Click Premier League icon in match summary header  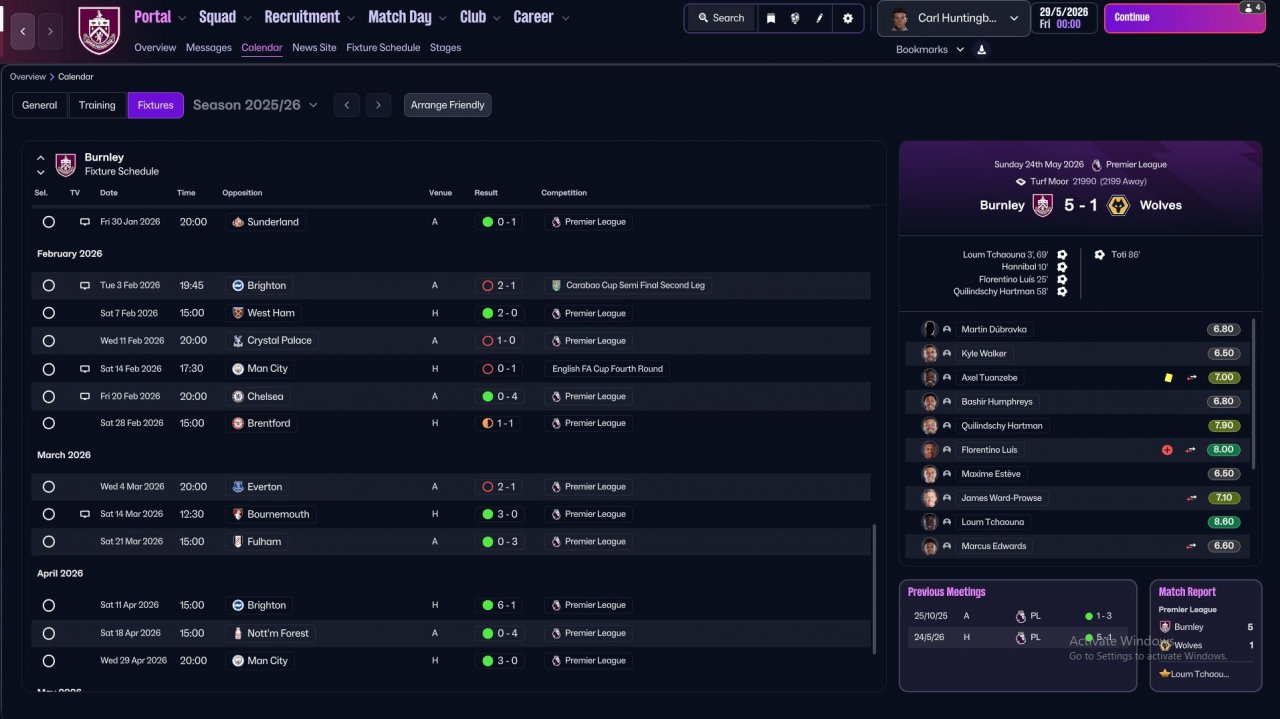pyautogui.click(x=1097, y=165)
